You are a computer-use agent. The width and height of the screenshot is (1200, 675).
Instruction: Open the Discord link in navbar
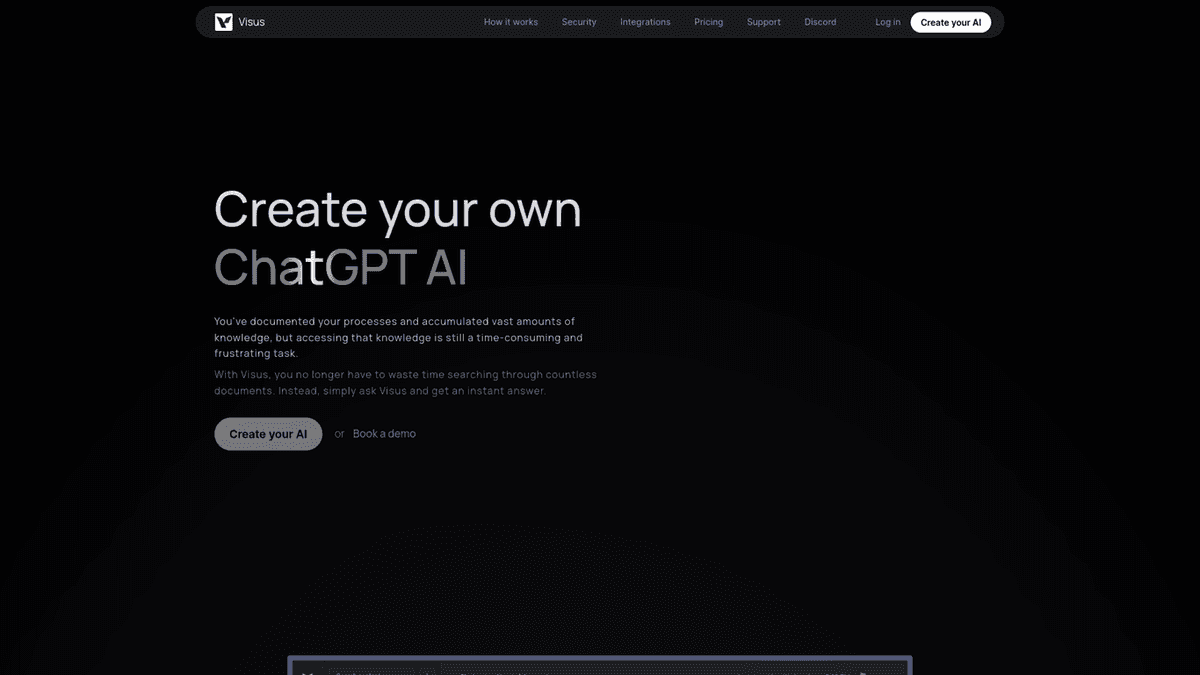point(820,22)
